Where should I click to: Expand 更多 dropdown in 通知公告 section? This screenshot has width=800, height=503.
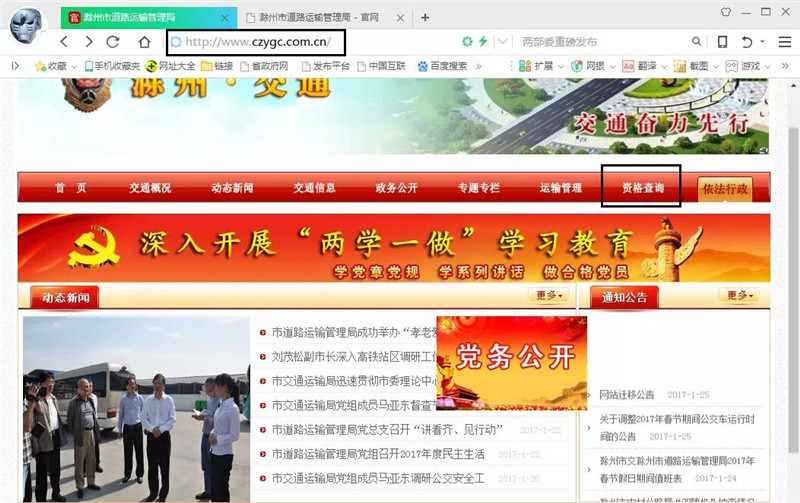[x=741, y=296]
